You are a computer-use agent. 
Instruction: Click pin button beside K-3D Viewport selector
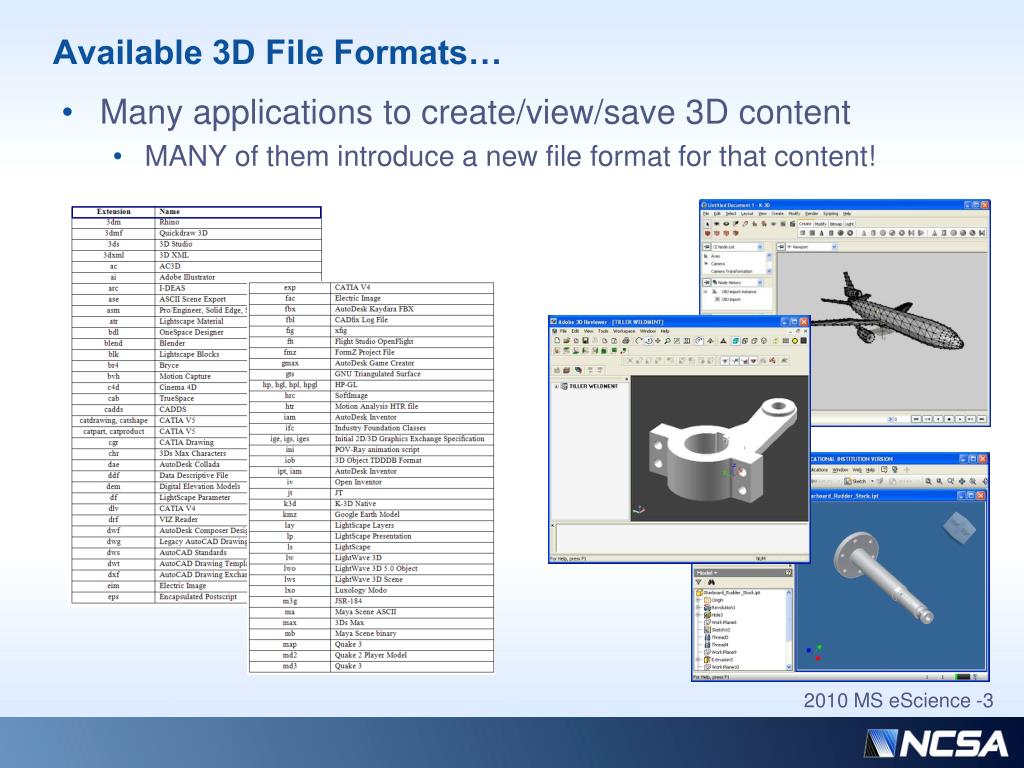click(780, 247)
